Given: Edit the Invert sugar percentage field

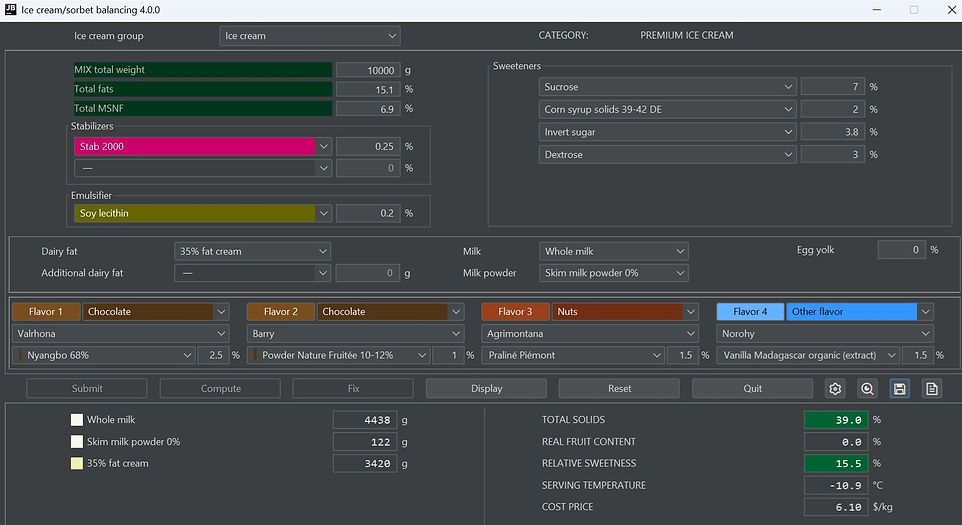Looking at the screenshot, I should coord(833,132).
